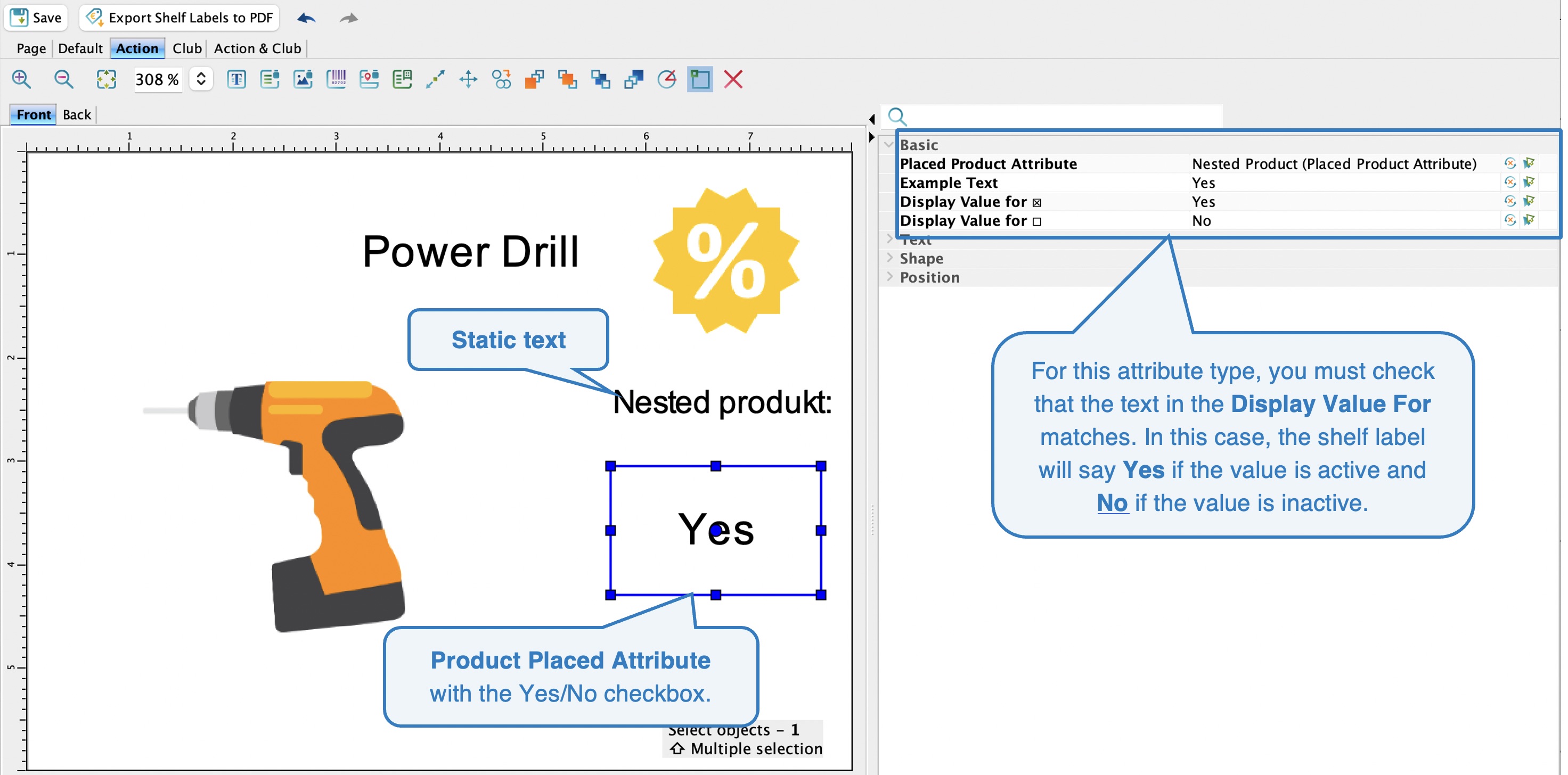The width and height of the screenshot is (1568, 775).
Task: Click the zoom in magnifier icon
Action: (x=22, y=79)
